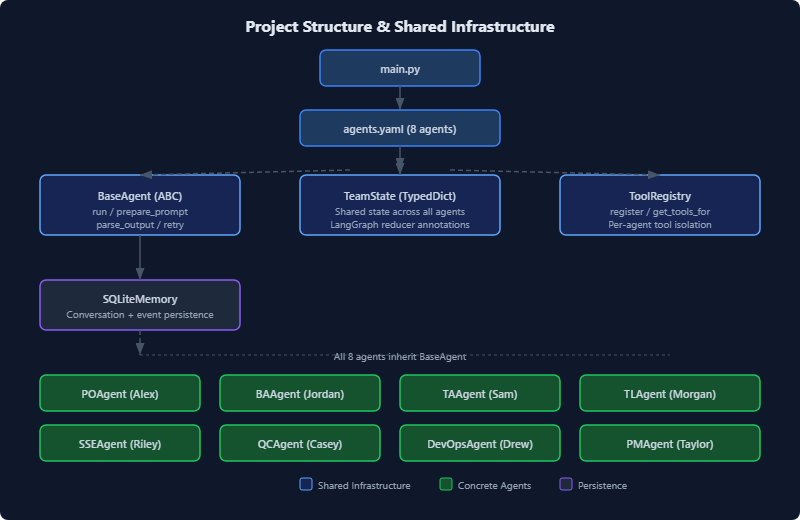
Task: Select the TeamState (TypedDict) box
Action: [x=399, y=205]
